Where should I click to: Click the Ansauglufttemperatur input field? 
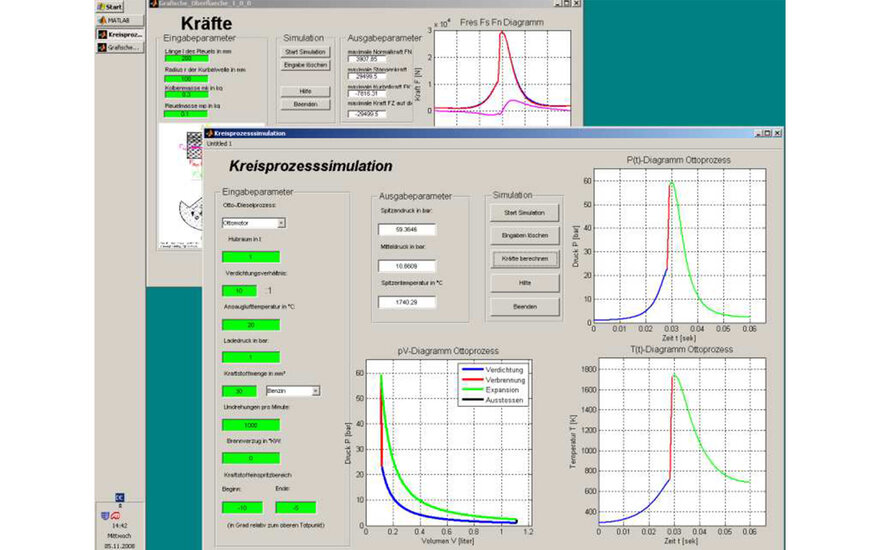tap(251, 324)
